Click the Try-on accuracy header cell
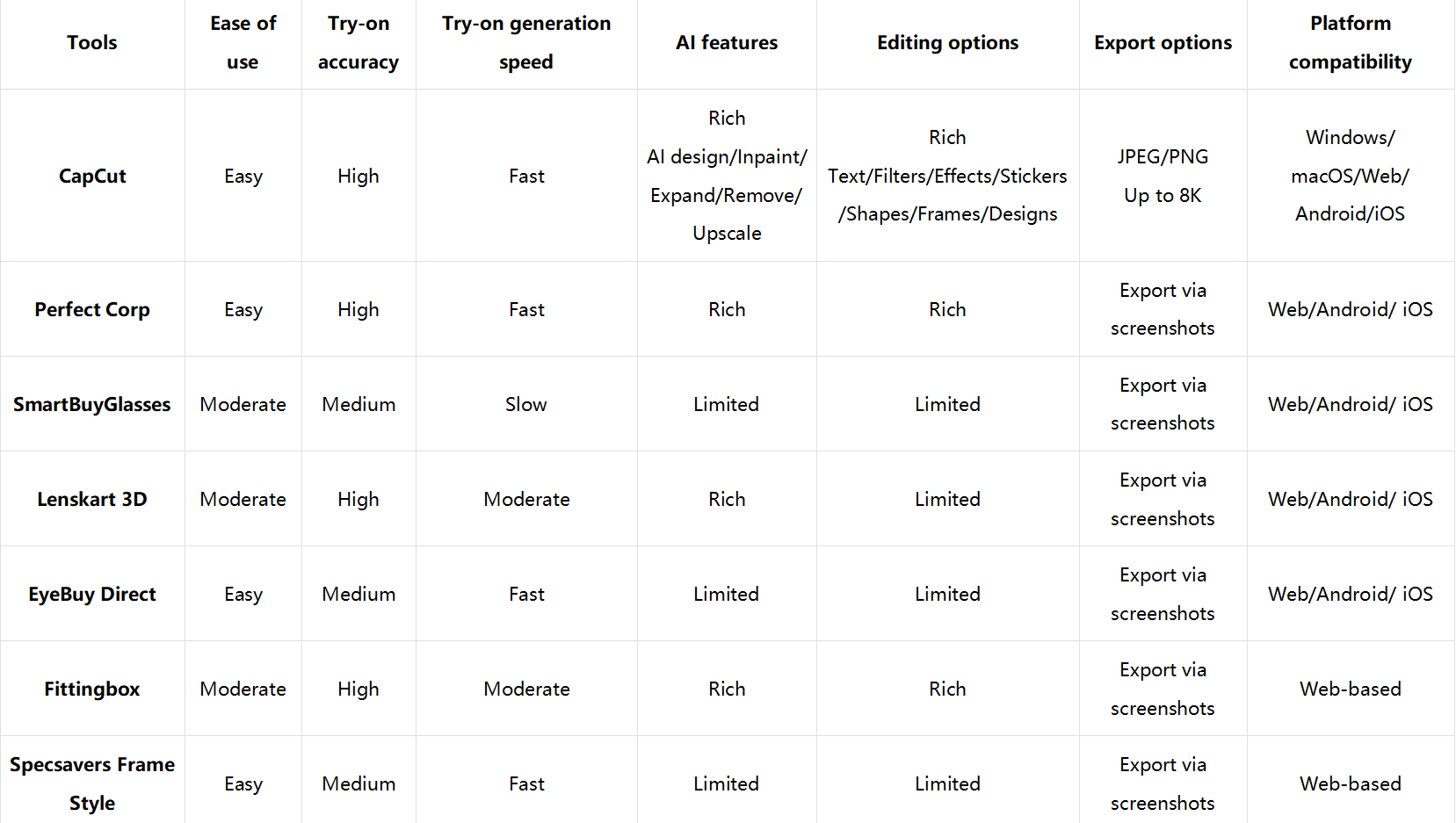The width and height of the screenshot is (1456, 823). coord(359,43)
